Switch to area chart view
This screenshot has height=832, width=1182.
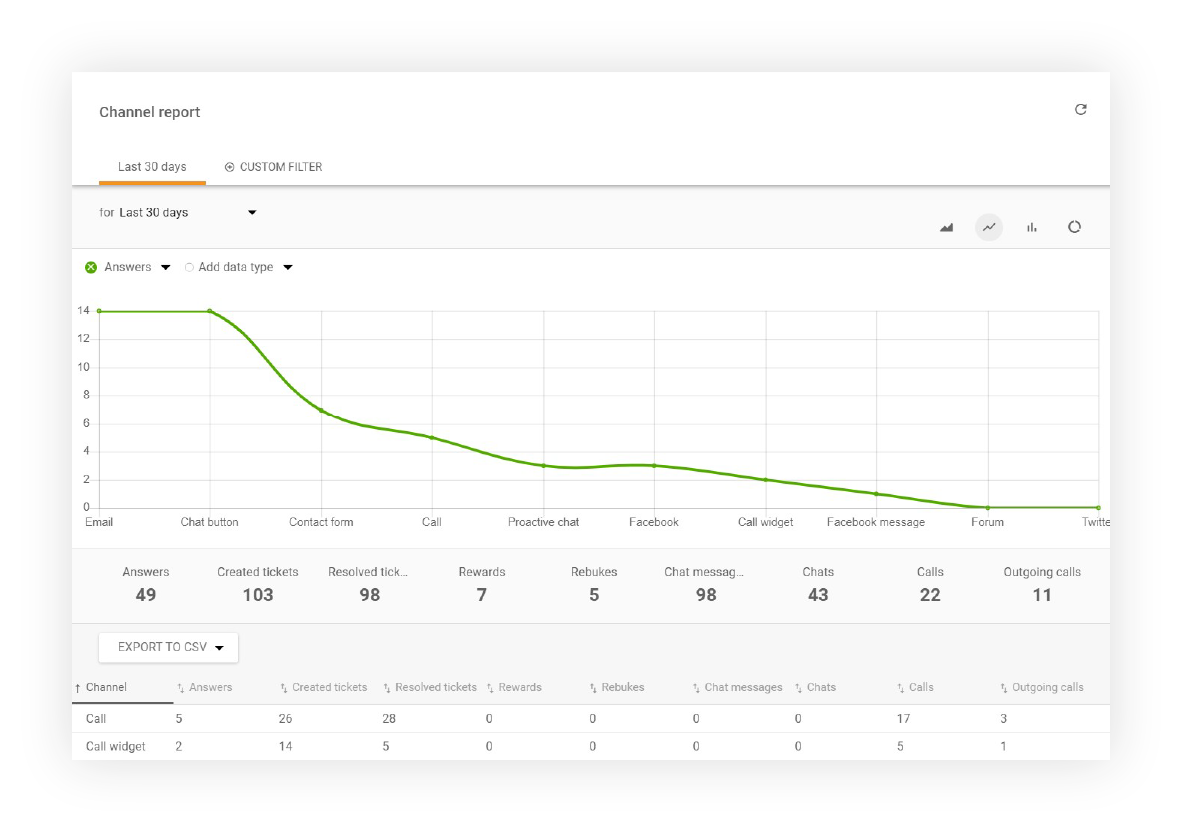click(946, 227)
